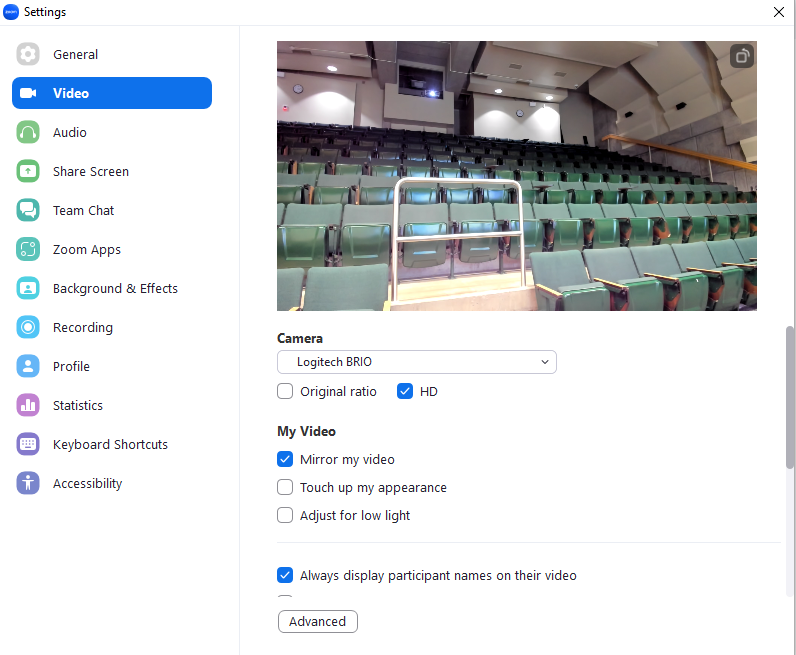This screenshot has width=796, height=655.
Task: Switch to Keyboard Shortcuts settings
Action: 110,444
